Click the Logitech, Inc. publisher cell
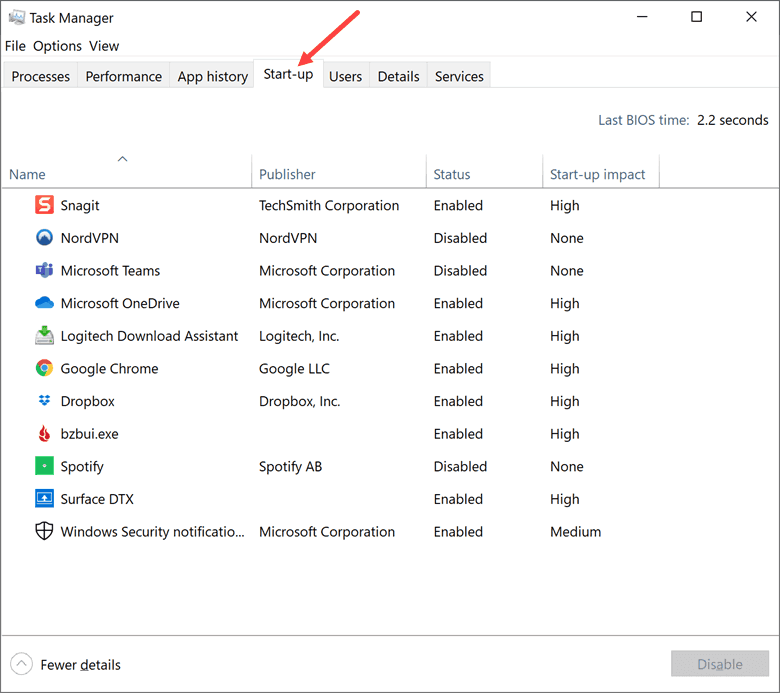Screen dimensions: 780x693 299,336
